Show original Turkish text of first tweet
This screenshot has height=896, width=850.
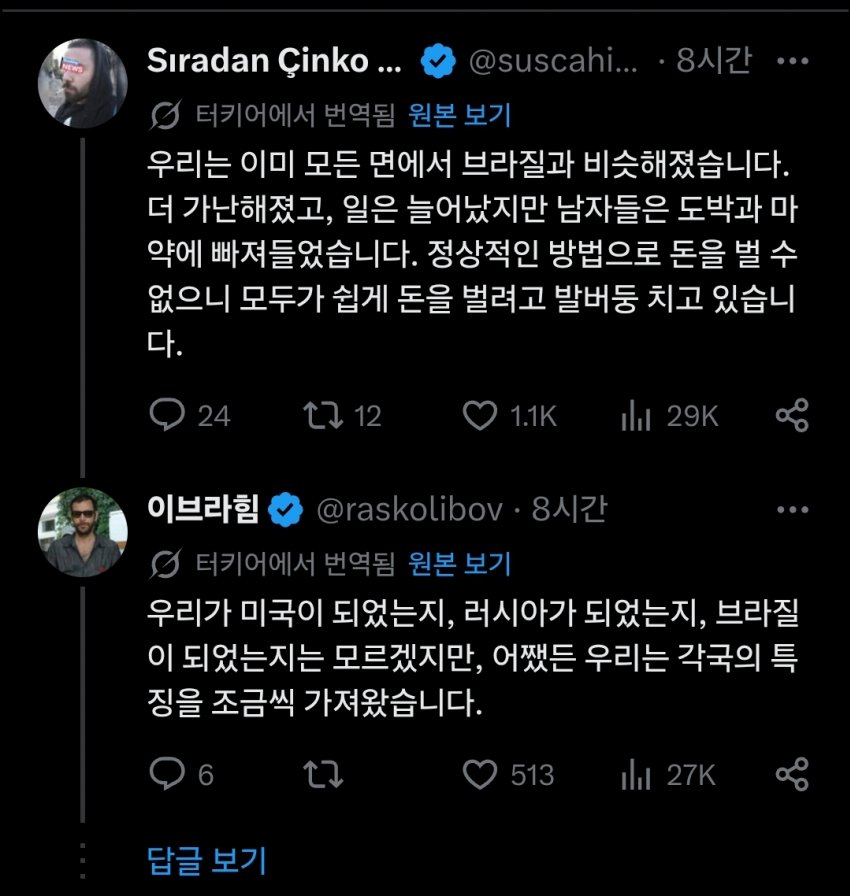[460, 115]
